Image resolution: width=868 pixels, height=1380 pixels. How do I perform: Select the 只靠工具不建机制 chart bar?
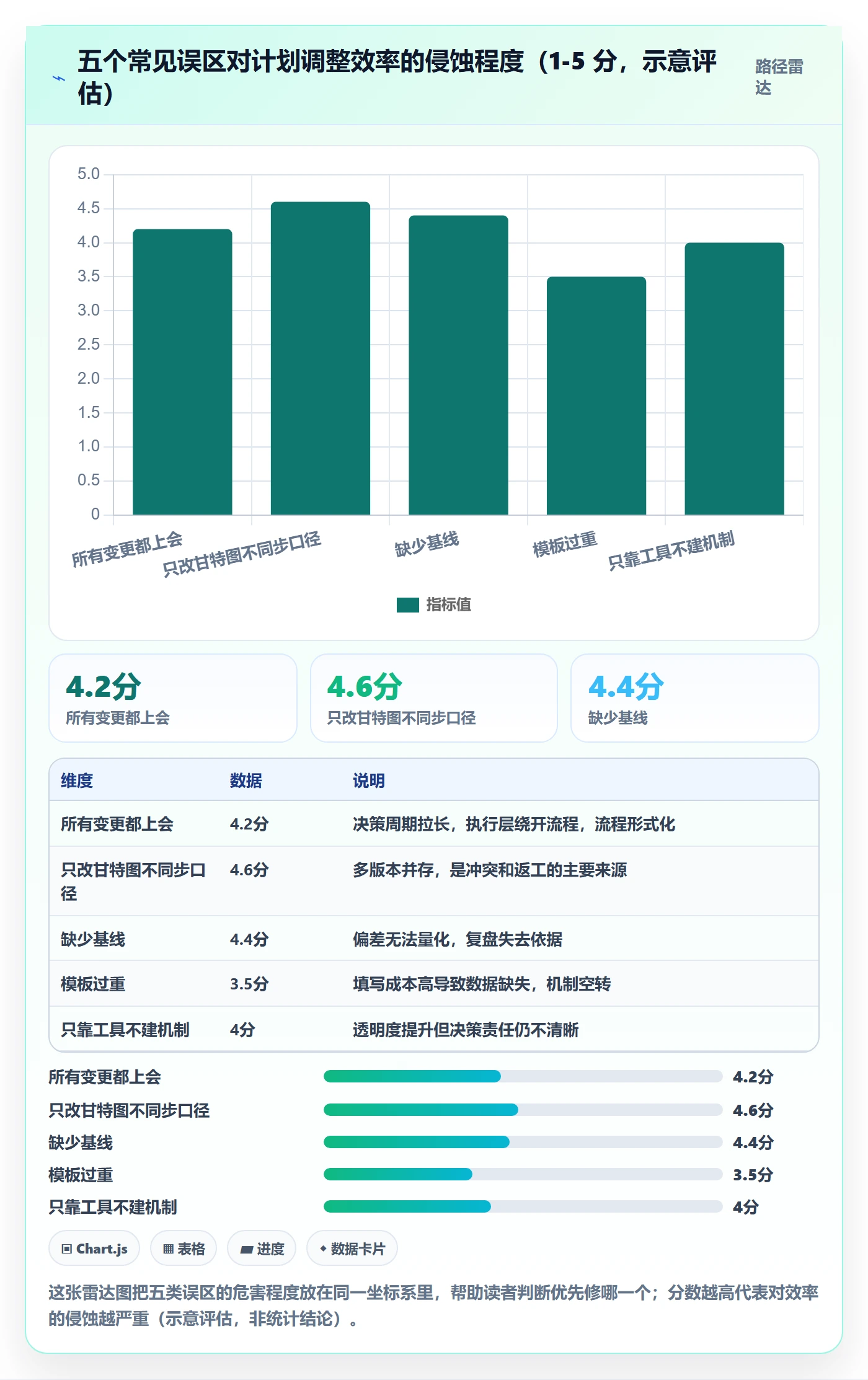pos(734,379)
